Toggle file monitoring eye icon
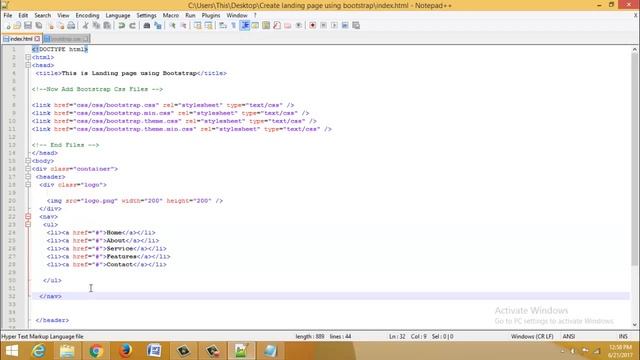 [x=299, y=25]
